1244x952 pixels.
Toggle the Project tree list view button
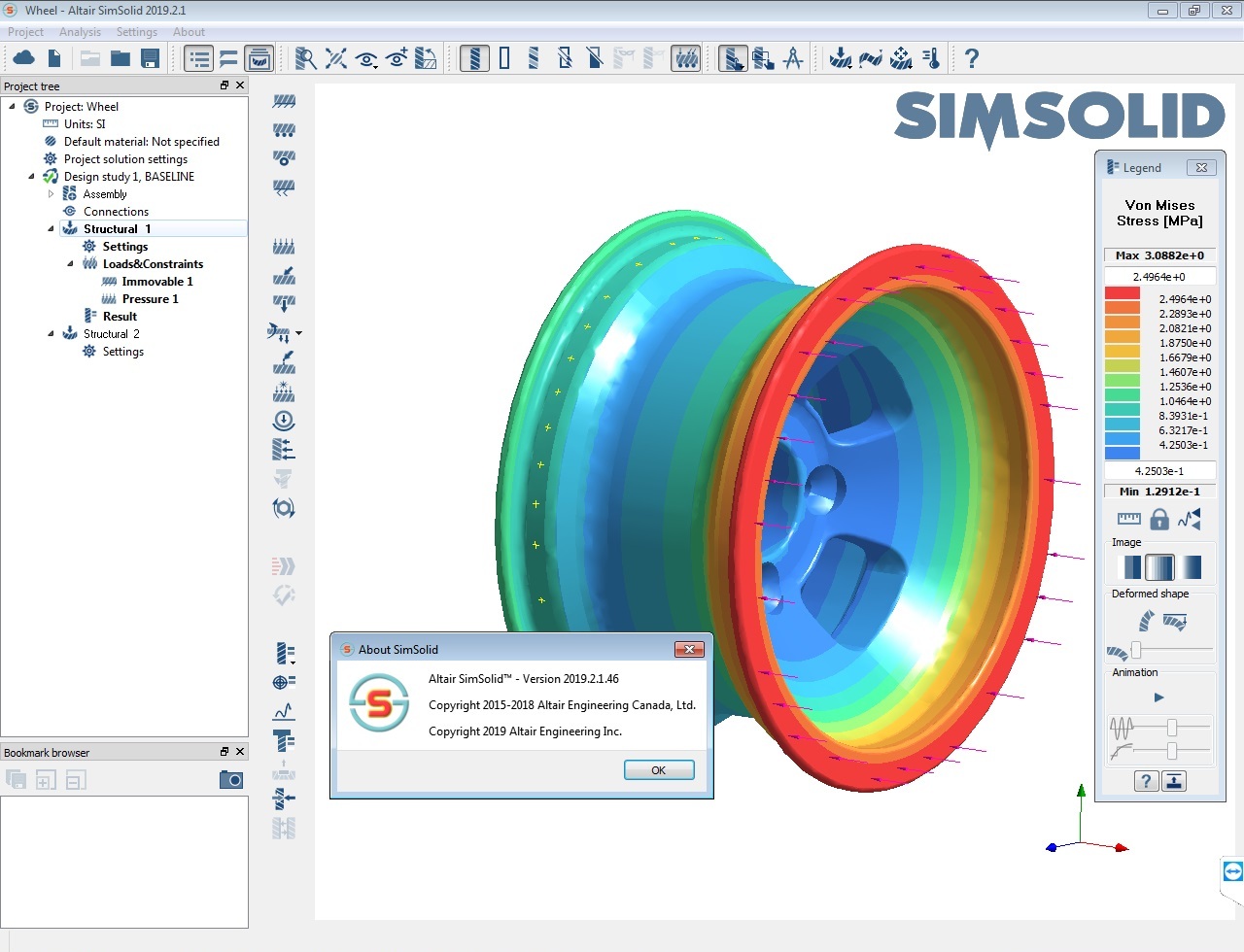click(x=198, y=59)
